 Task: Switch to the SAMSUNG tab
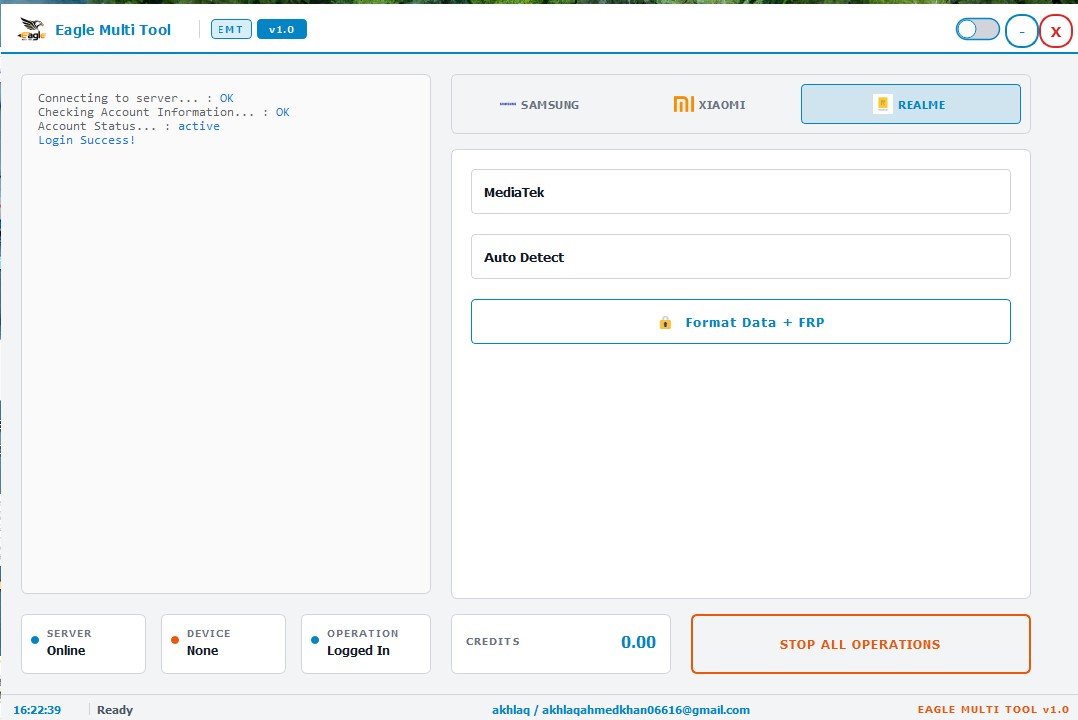[x=540, y=105]
